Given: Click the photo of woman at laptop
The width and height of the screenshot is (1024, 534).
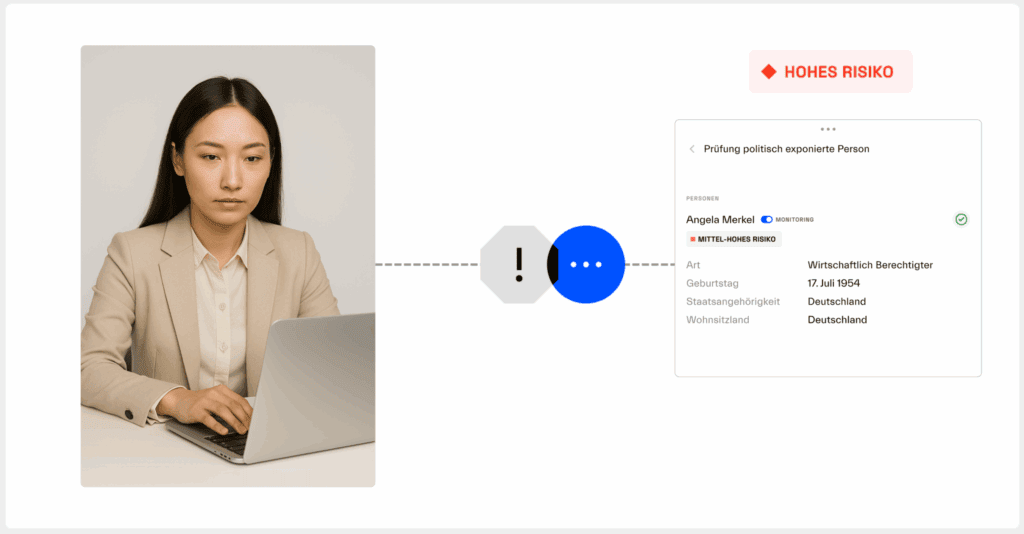Looking at the screenshot, I should (x=228, y=265).
